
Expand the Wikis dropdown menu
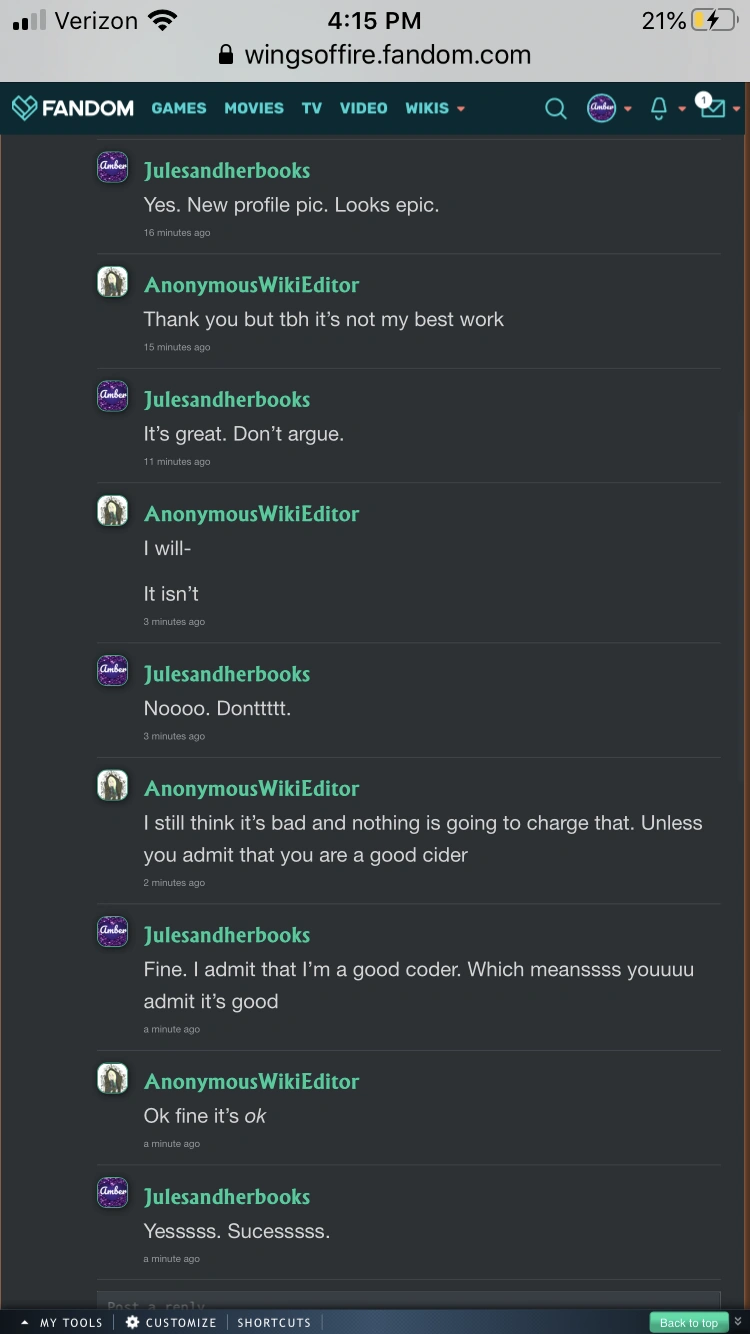point(435,108)
